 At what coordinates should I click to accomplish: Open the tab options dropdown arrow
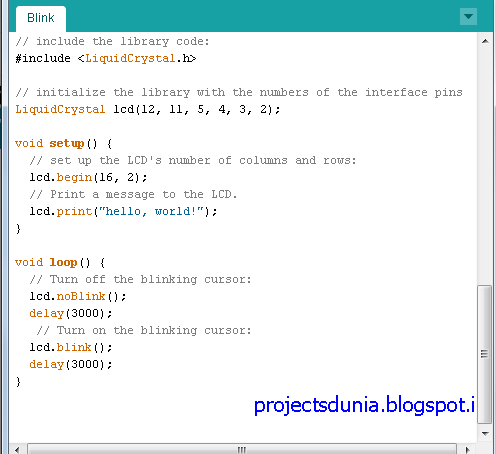pyautogui.click(x=468, y=16)
